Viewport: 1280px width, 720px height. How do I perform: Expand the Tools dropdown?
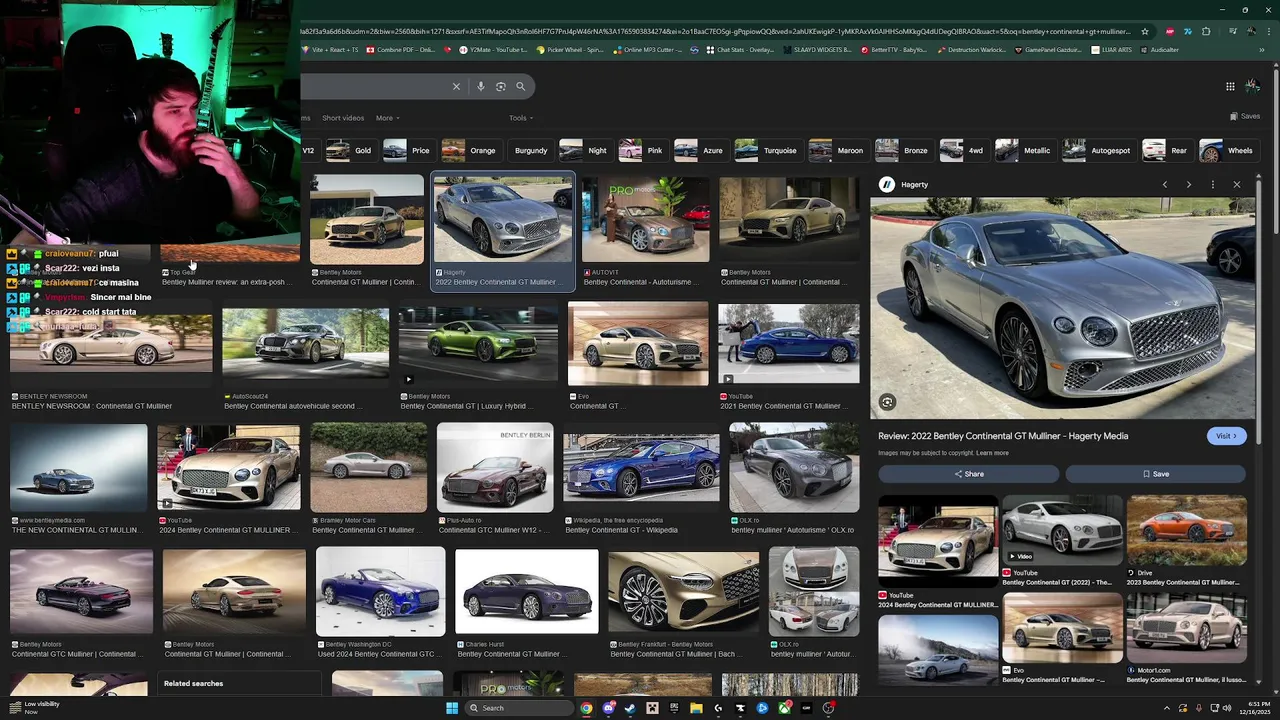[x=520, y=118]
